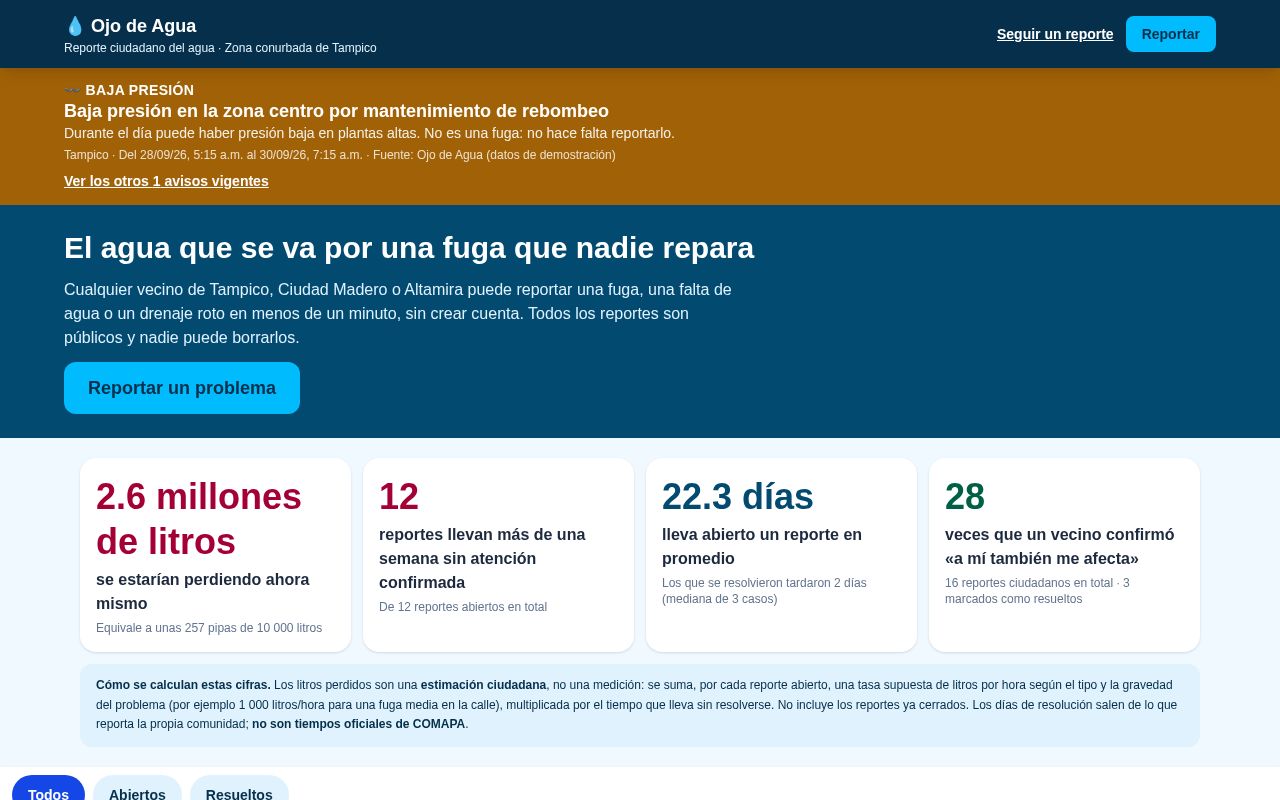This screenshot has height=800, width=1280.
Task: Click the 12 reportes statistic number
Action: tap(399, 497)
